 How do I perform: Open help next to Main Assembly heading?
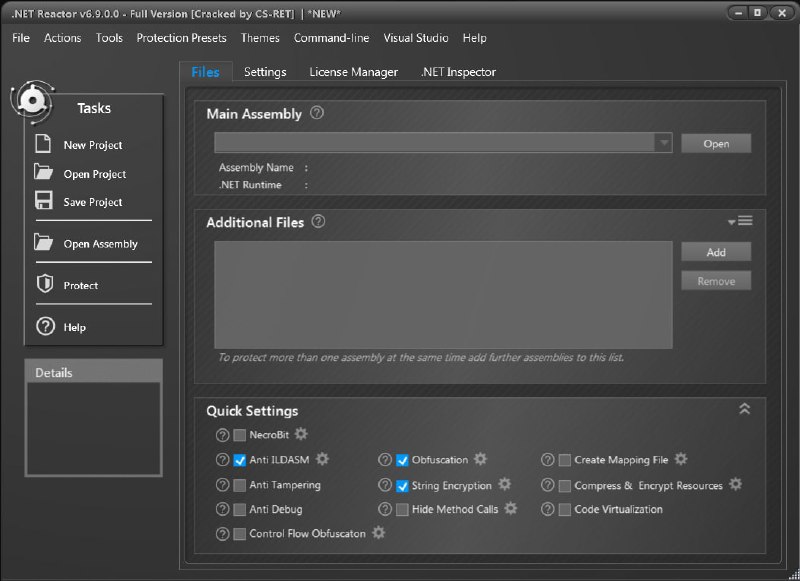tap(317, 113)
